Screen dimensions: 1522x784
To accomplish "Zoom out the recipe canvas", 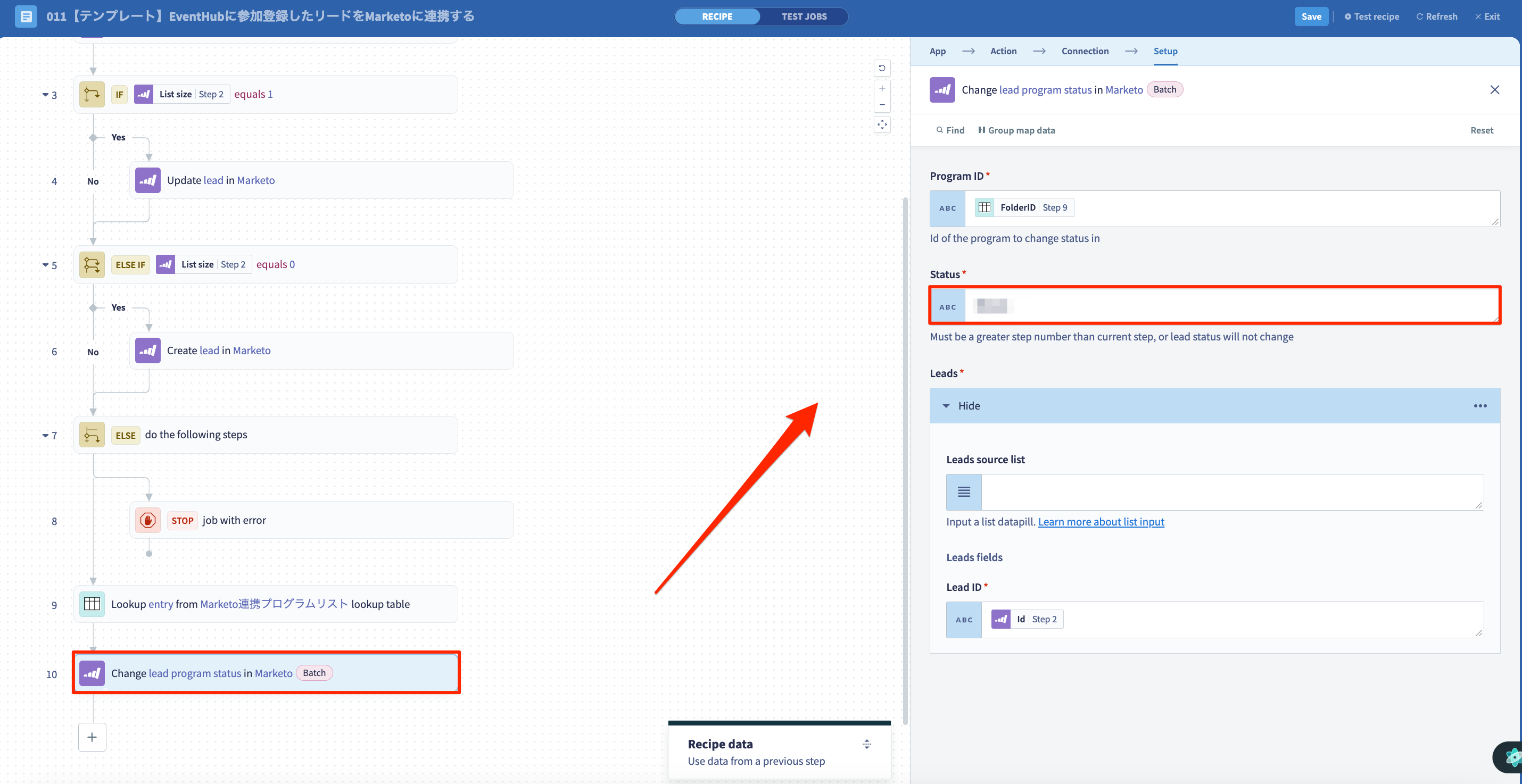I will point(882,104).
